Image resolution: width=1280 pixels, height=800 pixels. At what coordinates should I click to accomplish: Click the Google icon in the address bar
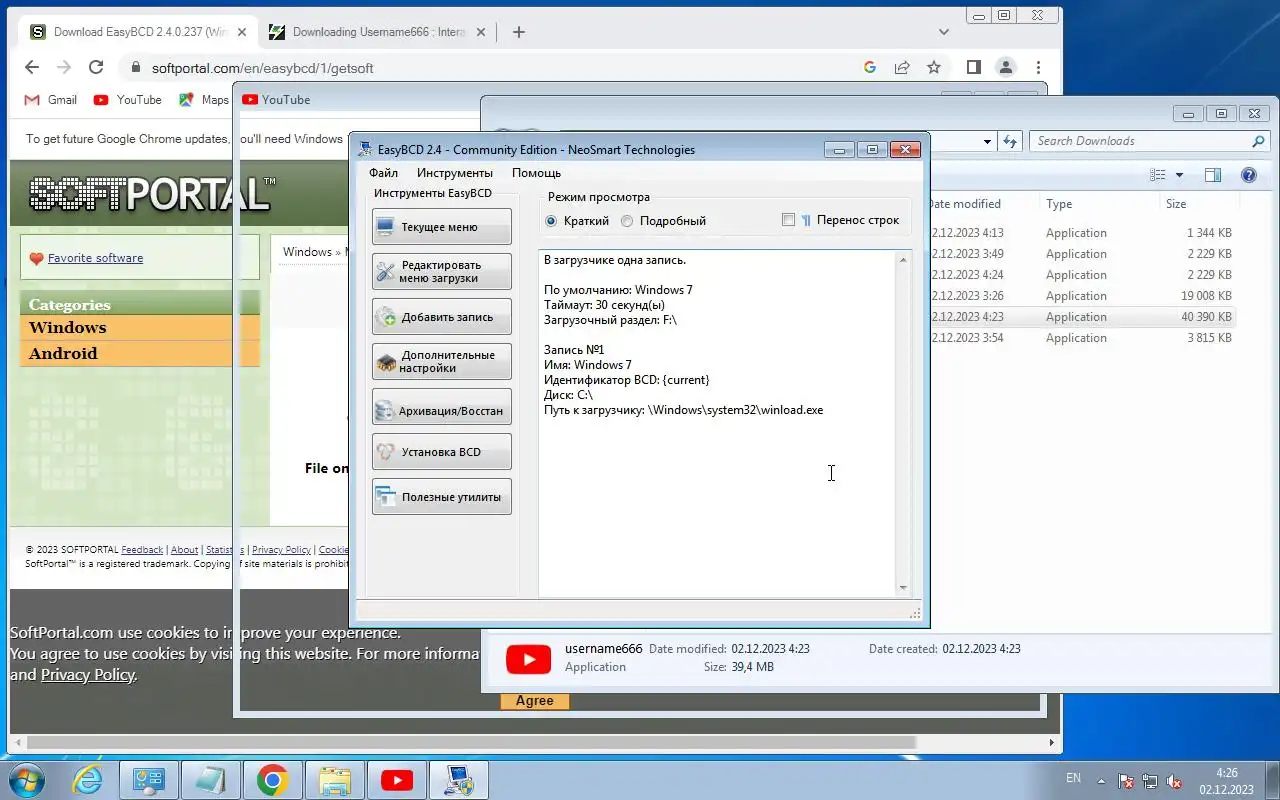(x=870, y=68)
